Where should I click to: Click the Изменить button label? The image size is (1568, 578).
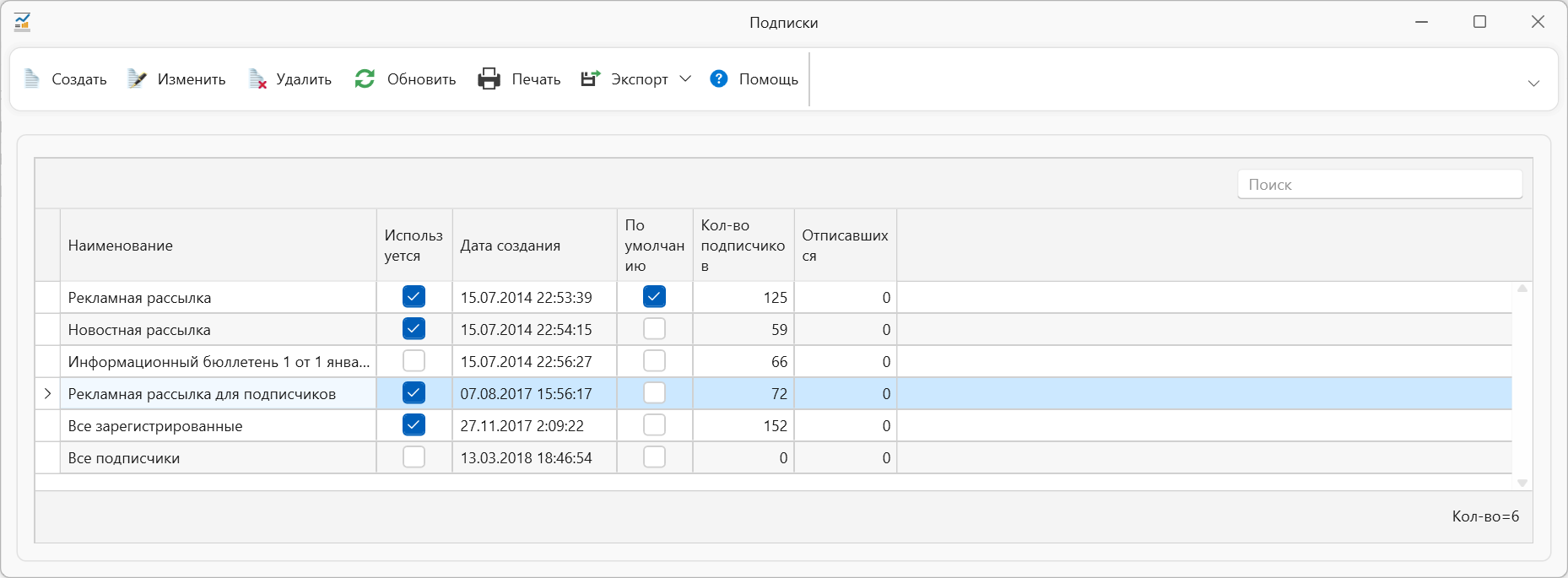(192, 79)
